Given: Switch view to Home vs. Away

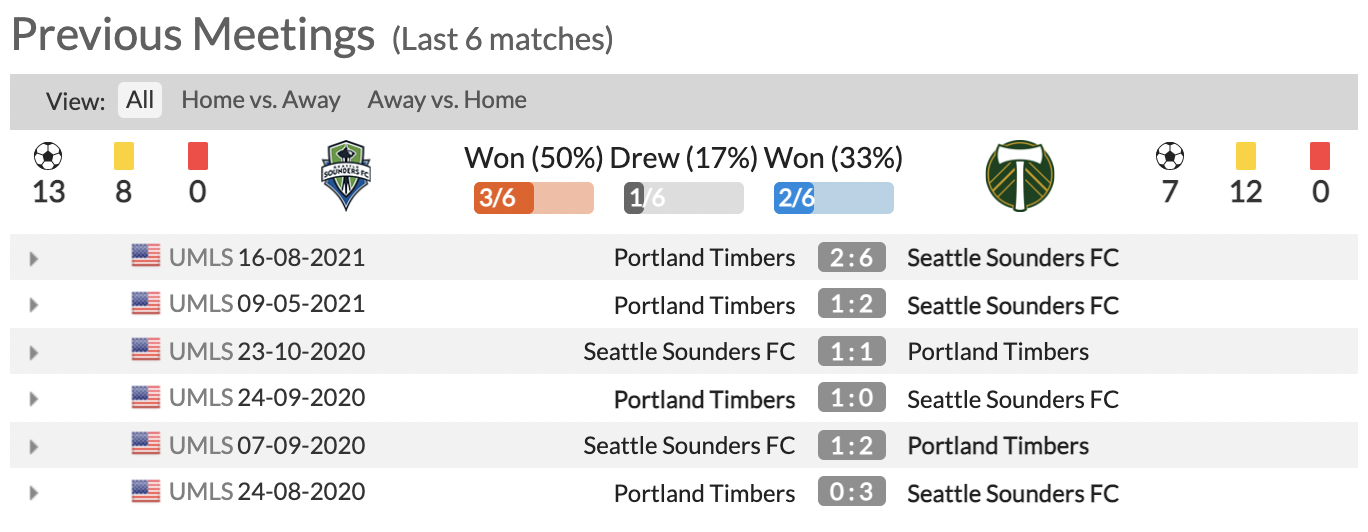Looking at the screenshot, I should coord(261,100).
